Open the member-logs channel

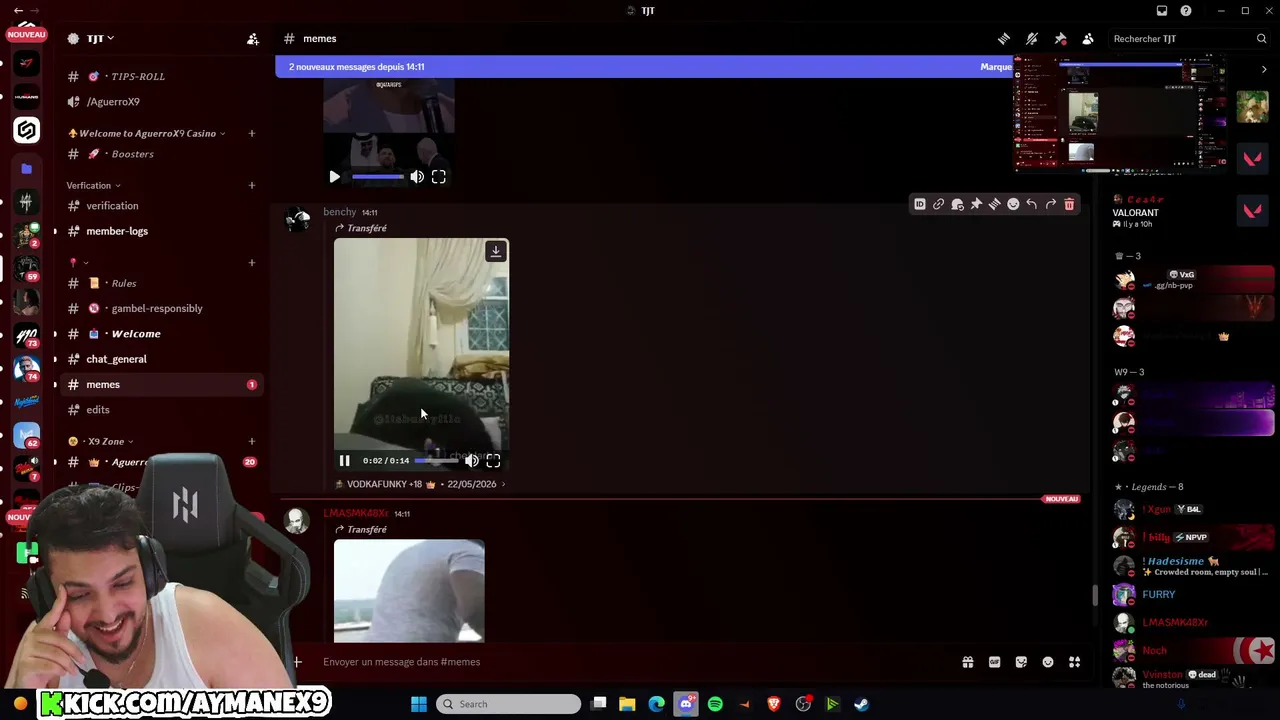tap(117, 231)
